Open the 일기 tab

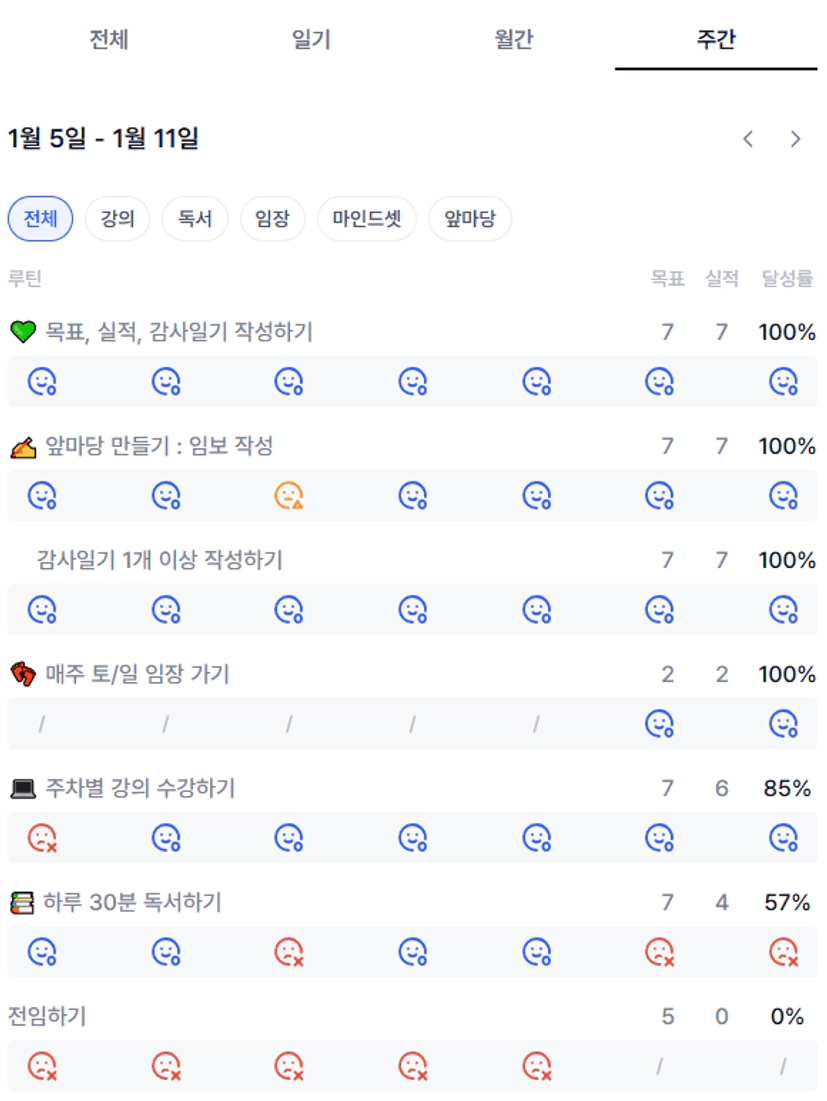coord(311,40)
